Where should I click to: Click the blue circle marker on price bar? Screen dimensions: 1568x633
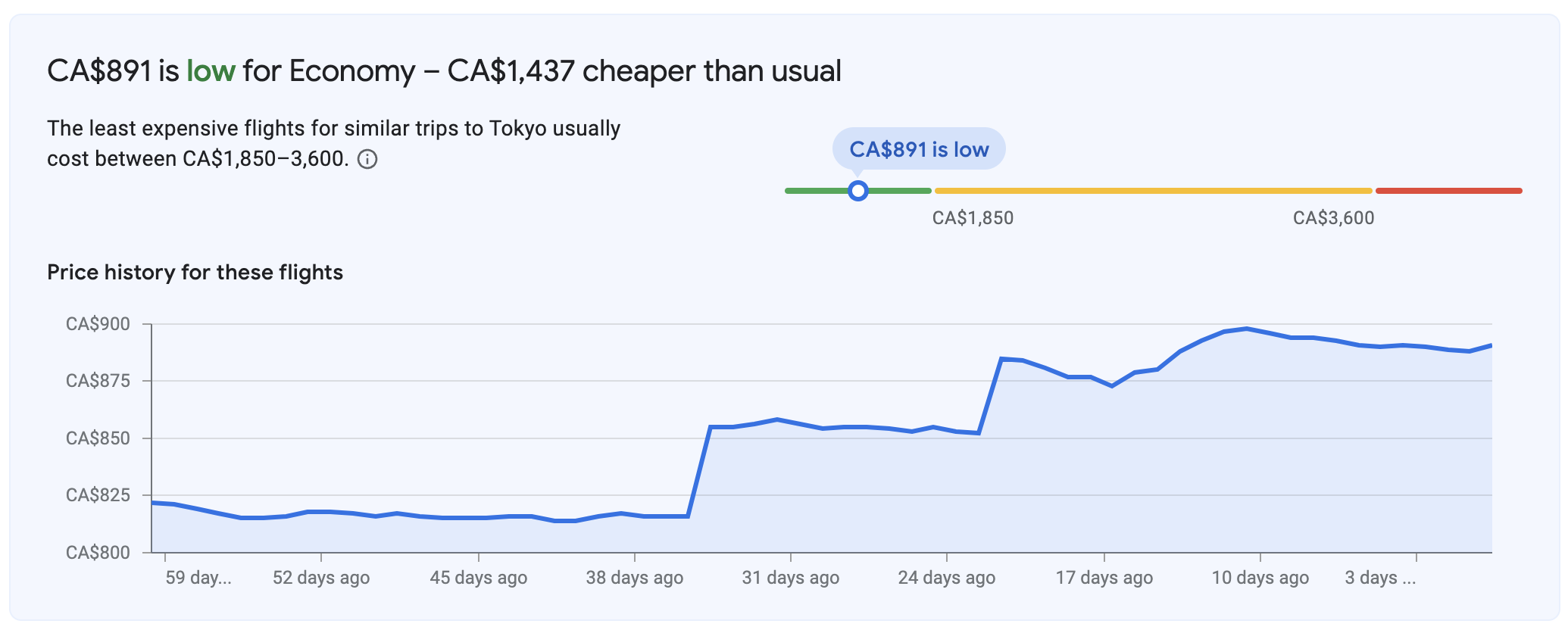pos(857,191)
